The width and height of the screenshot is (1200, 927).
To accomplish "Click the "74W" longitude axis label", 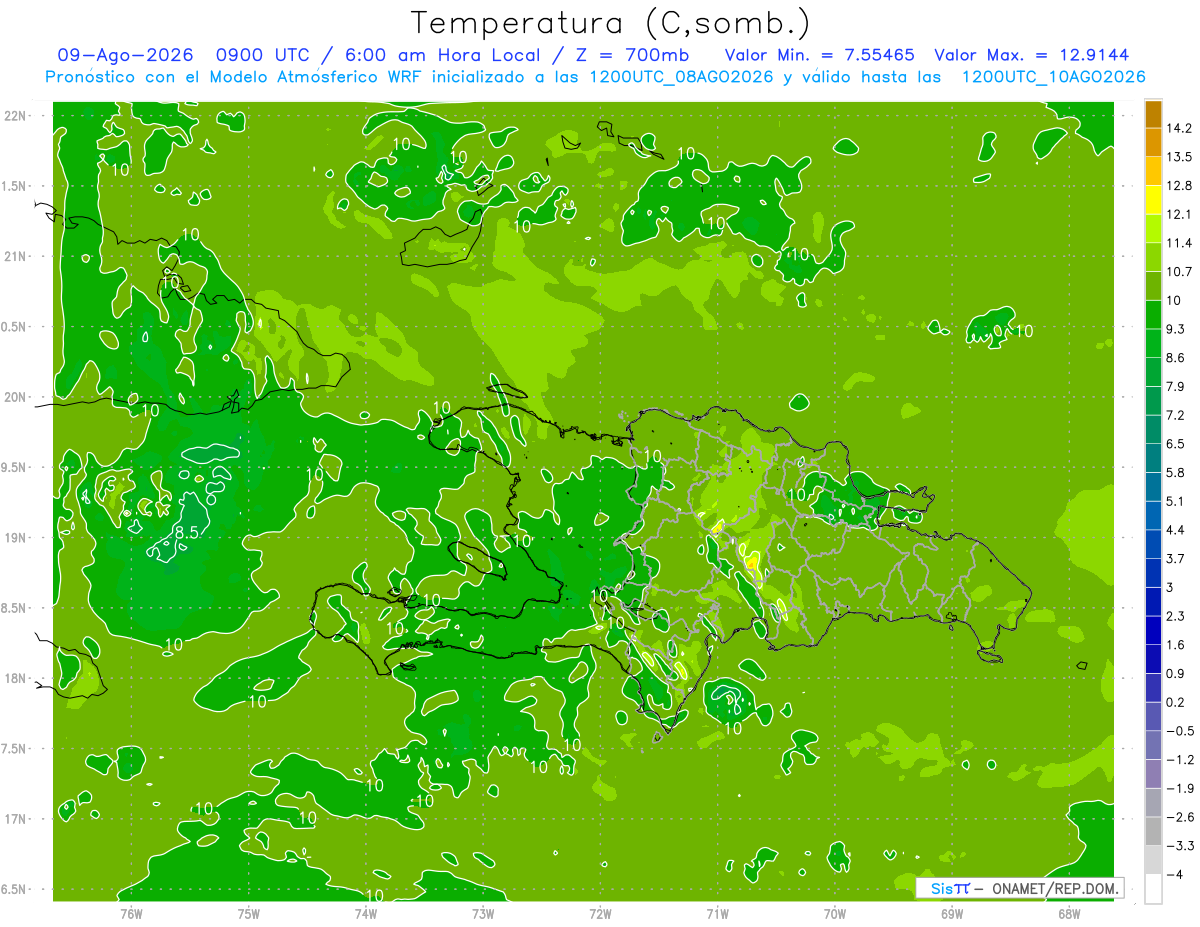I will point(366,913).
